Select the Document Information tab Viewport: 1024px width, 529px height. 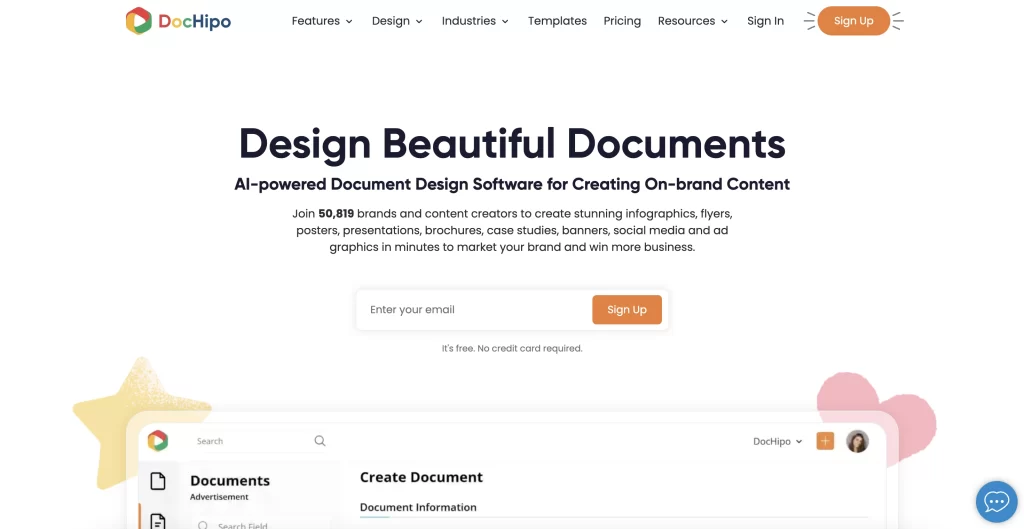tap(418, 507)
